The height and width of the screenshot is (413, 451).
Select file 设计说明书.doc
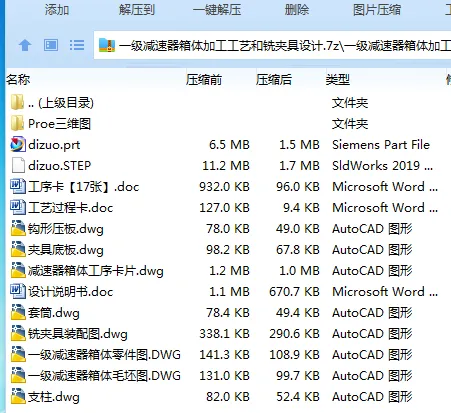(x=71, y=292)
